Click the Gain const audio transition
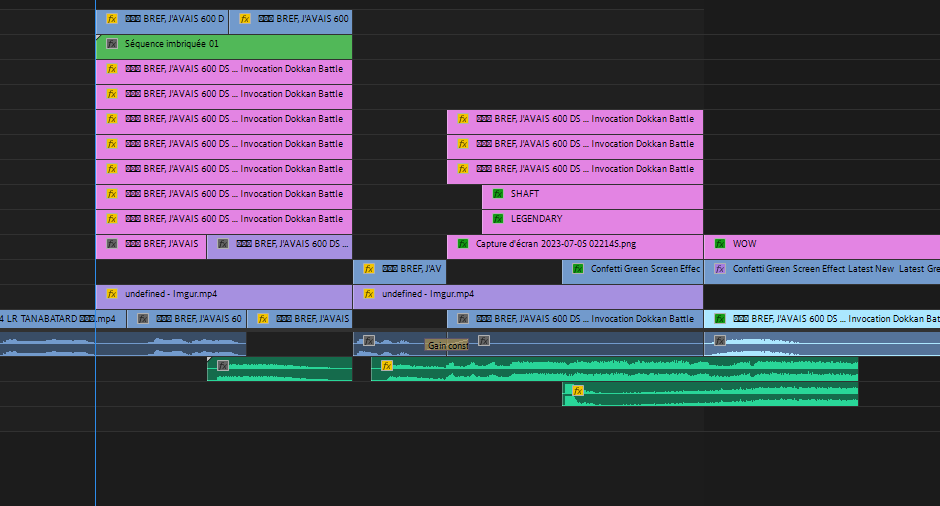 point(447,345)
